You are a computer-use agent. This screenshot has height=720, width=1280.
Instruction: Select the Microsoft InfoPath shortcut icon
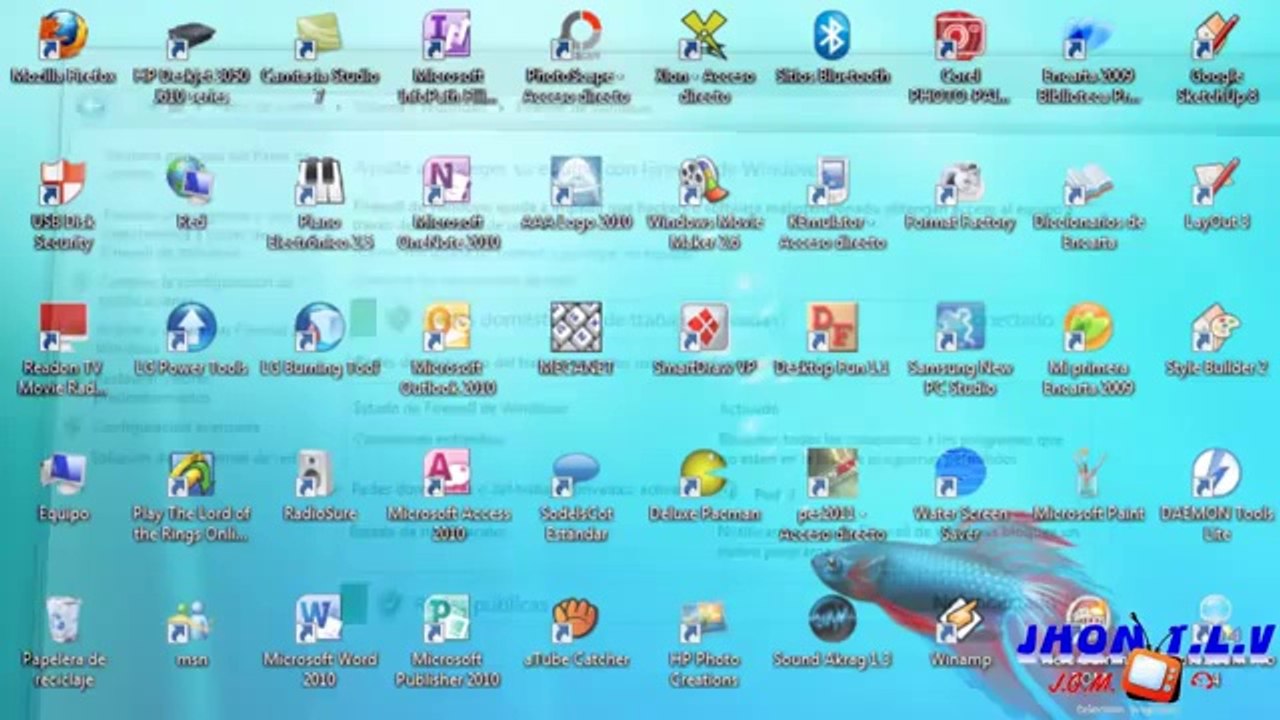447,35
